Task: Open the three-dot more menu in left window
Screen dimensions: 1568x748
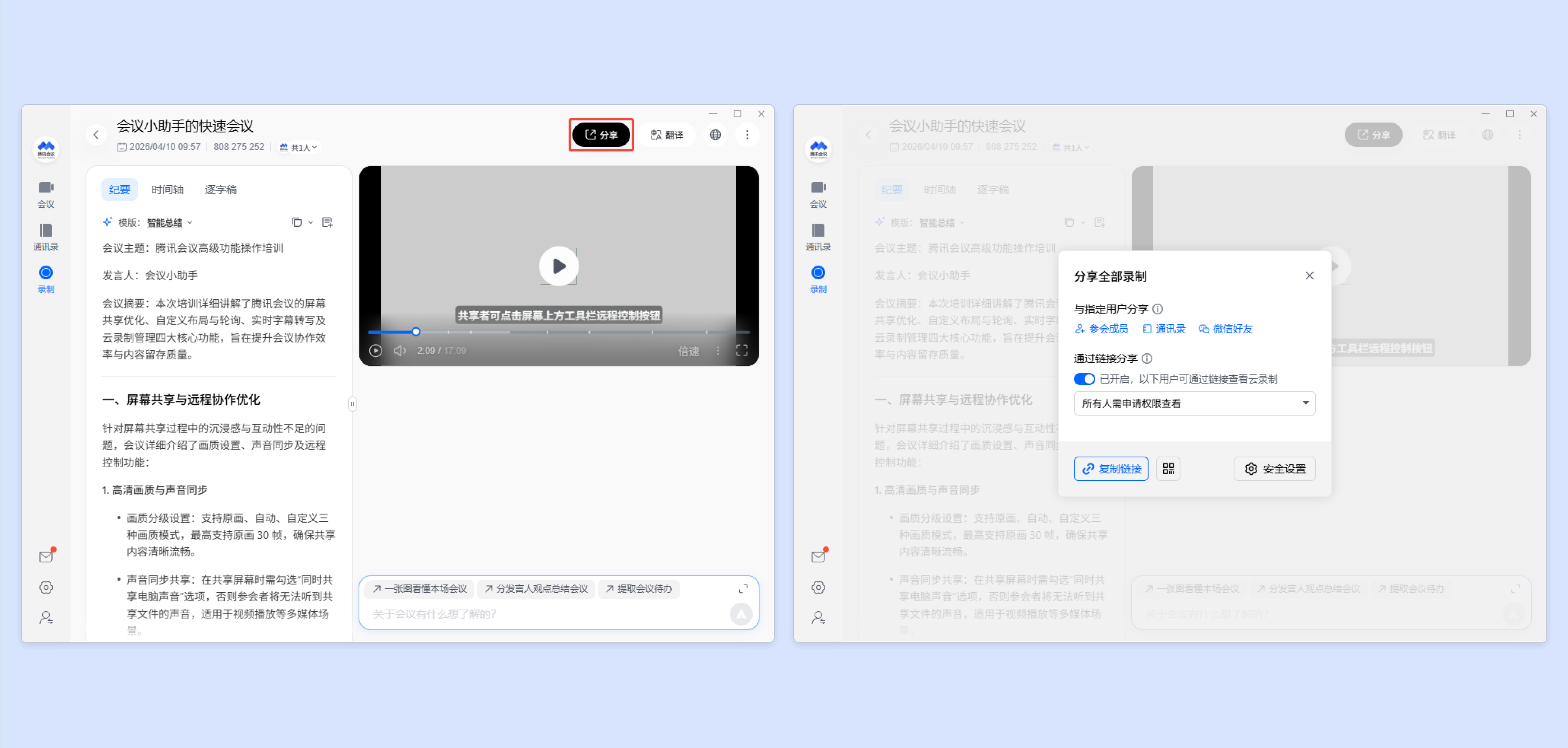Action: point(747,134)
